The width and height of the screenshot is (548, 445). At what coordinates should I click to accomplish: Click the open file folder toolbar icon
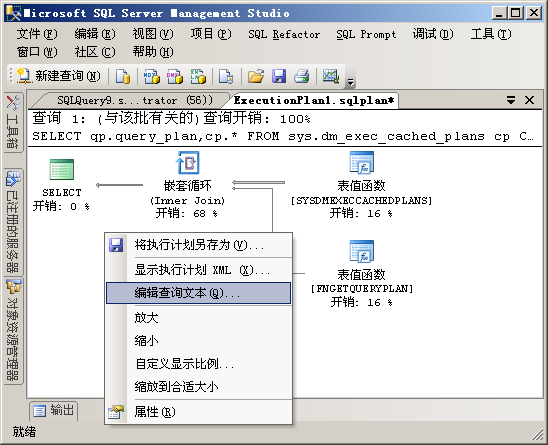[256, 76]
